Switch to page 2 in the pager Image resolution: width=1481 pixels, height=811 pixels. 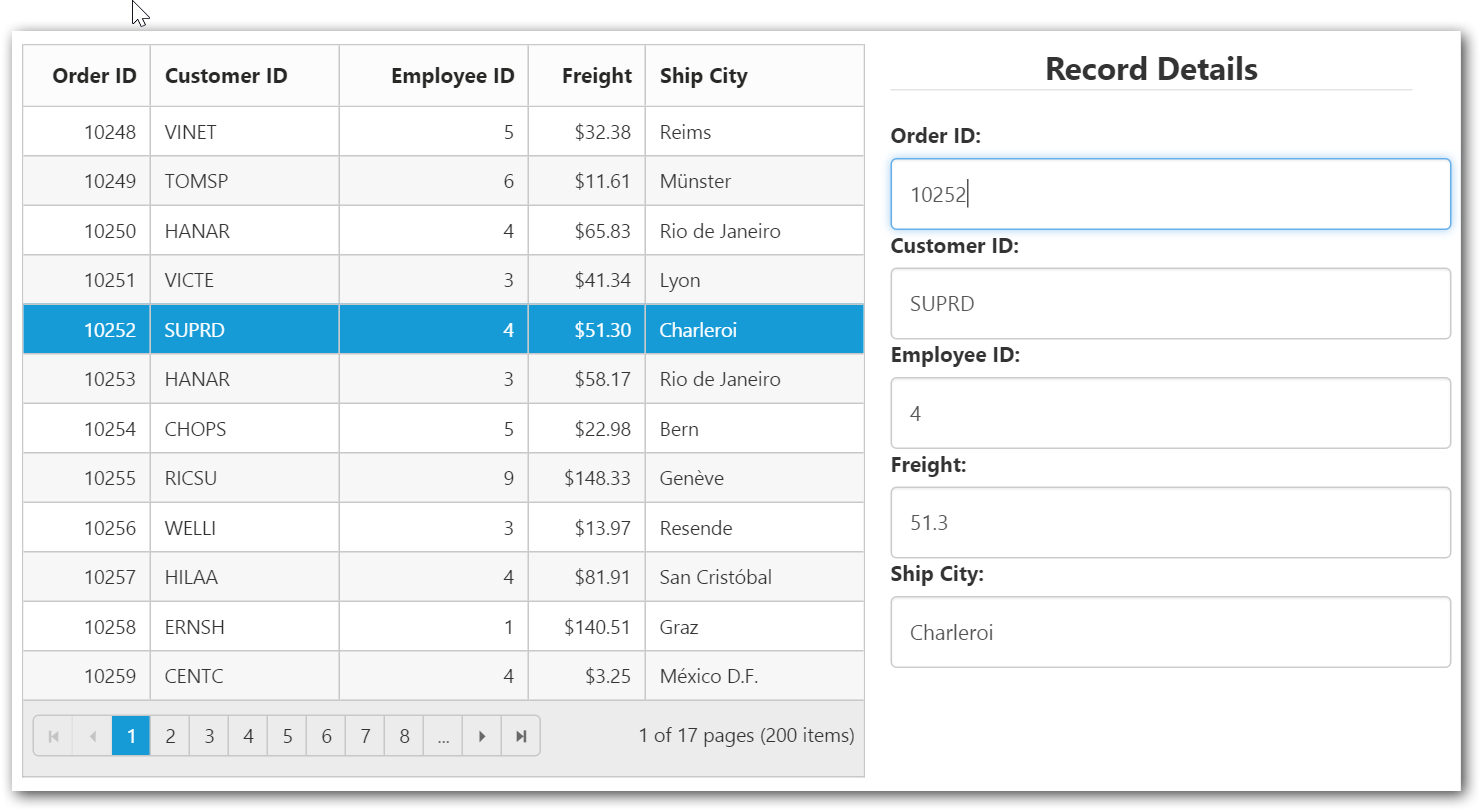click(x=170, y=736)
